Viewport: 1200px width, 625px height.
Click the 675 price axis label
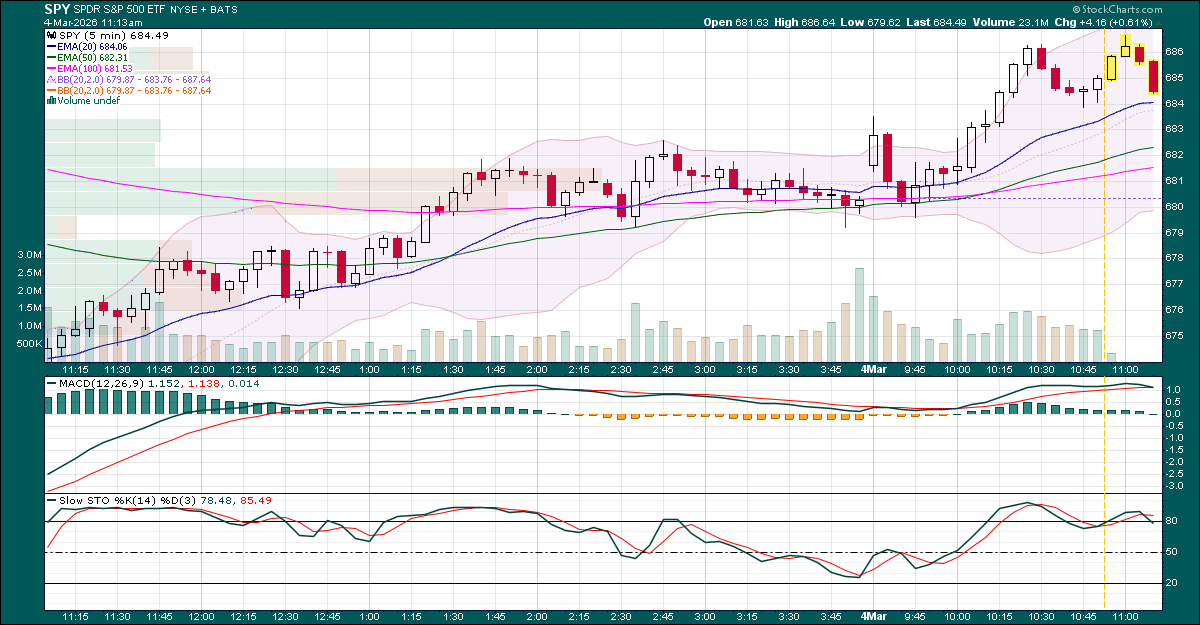tap(1176, 336)
